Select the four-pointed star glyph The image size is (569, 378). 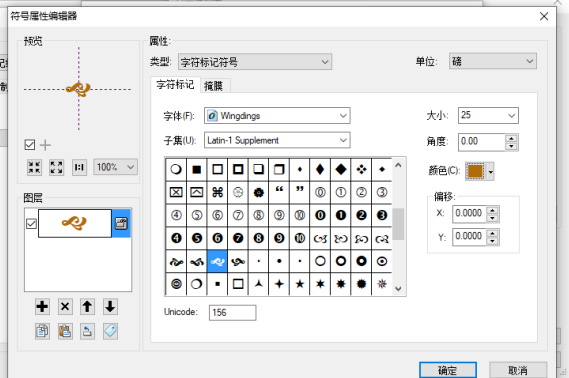(x=279, y=284)
